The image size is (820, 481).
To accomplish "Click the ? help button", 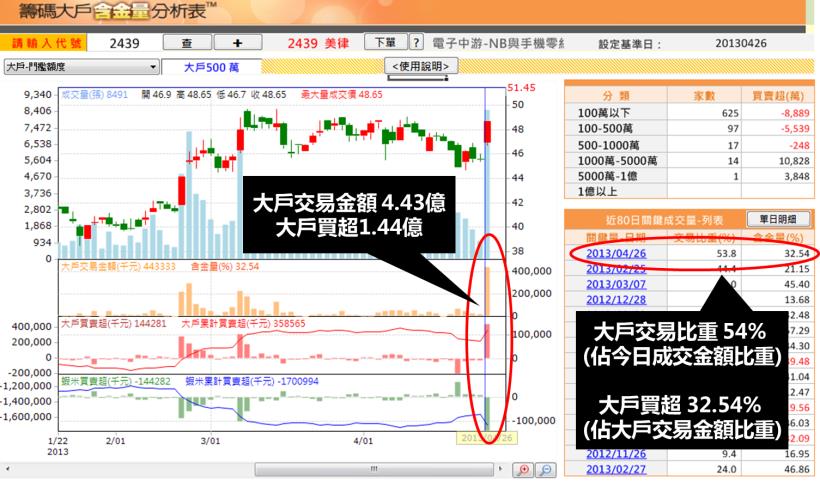I will pyautogui.click(x=416, y=42).
